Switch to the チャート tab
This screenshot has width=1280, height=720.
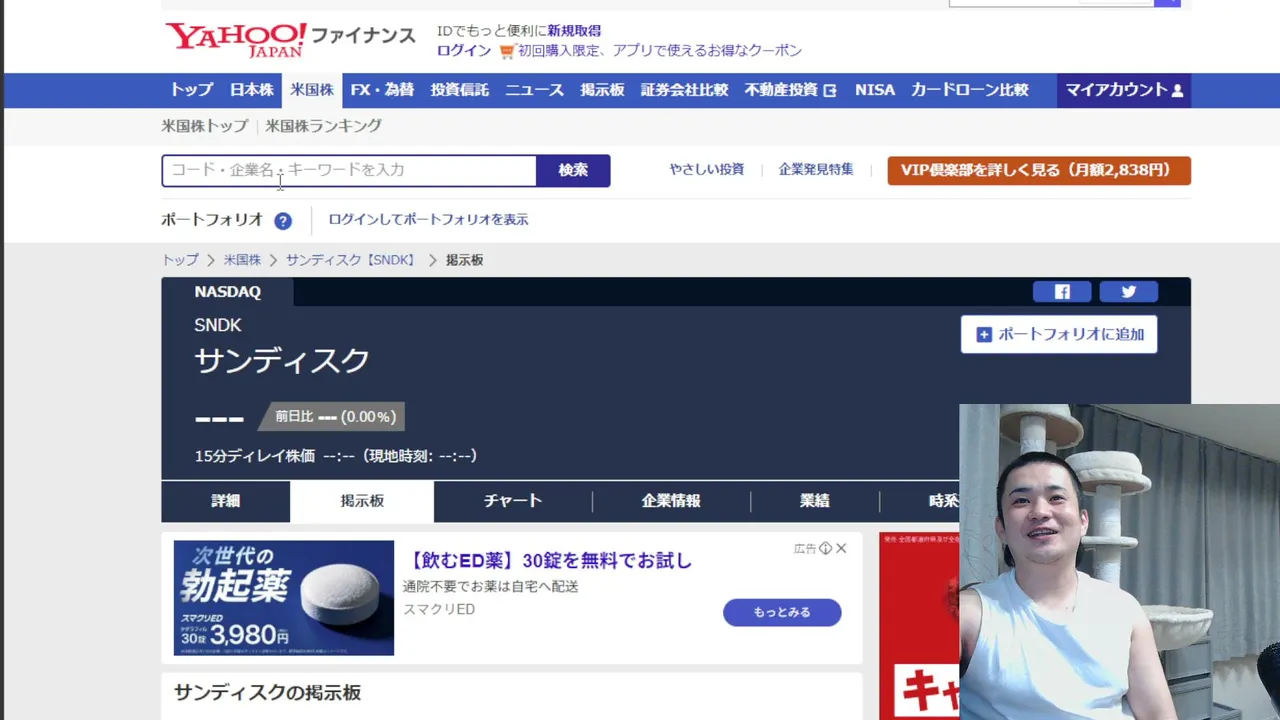coord(513,501)
